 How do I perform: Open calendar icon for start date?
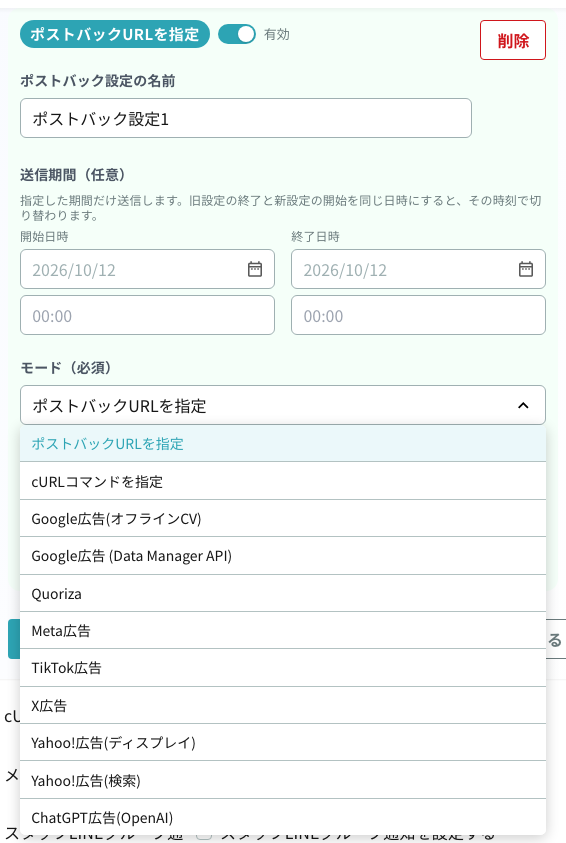click(x=255, y=269)
